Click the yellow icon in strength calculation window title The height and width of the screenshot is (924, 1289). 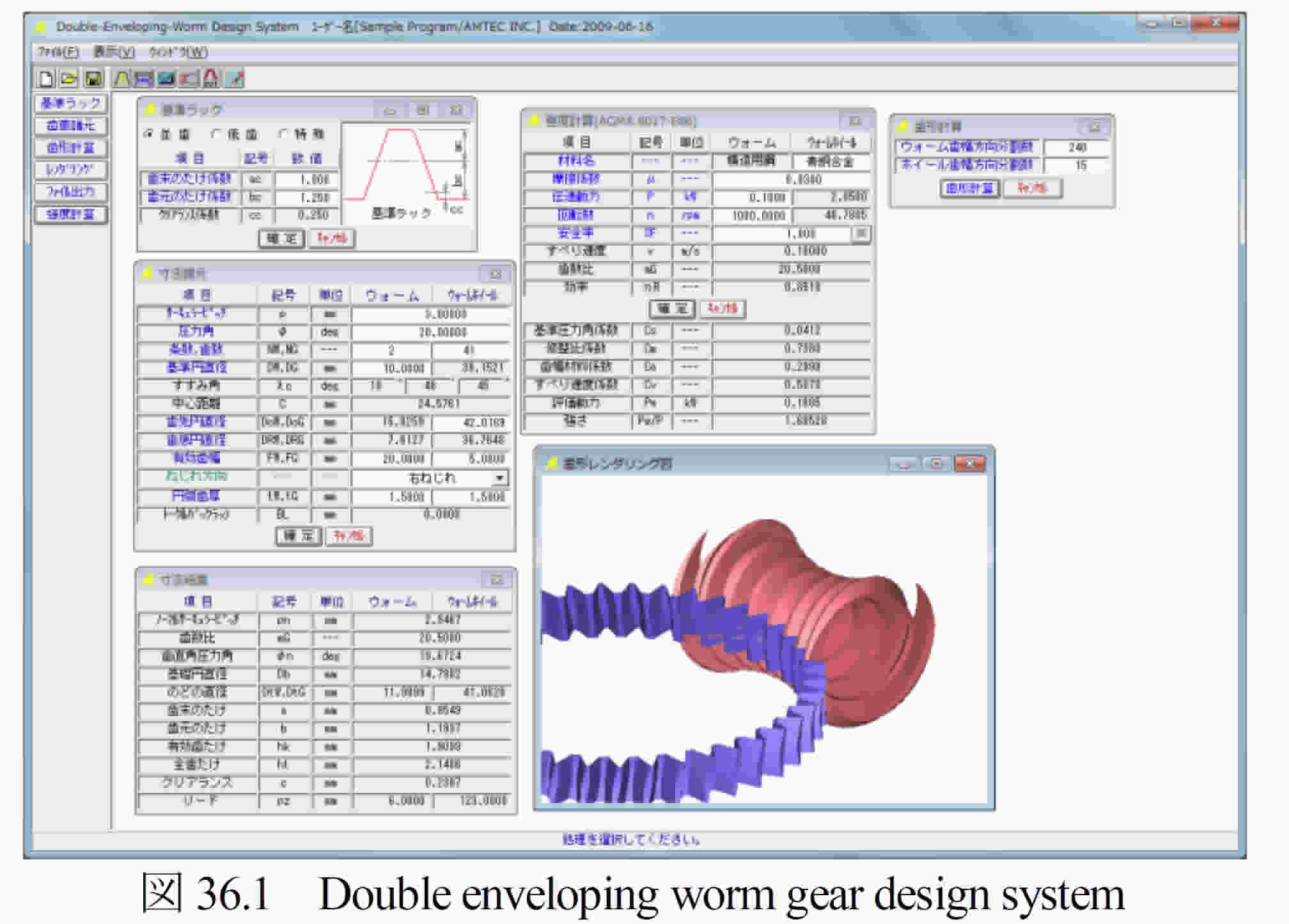tap(534, 121)
